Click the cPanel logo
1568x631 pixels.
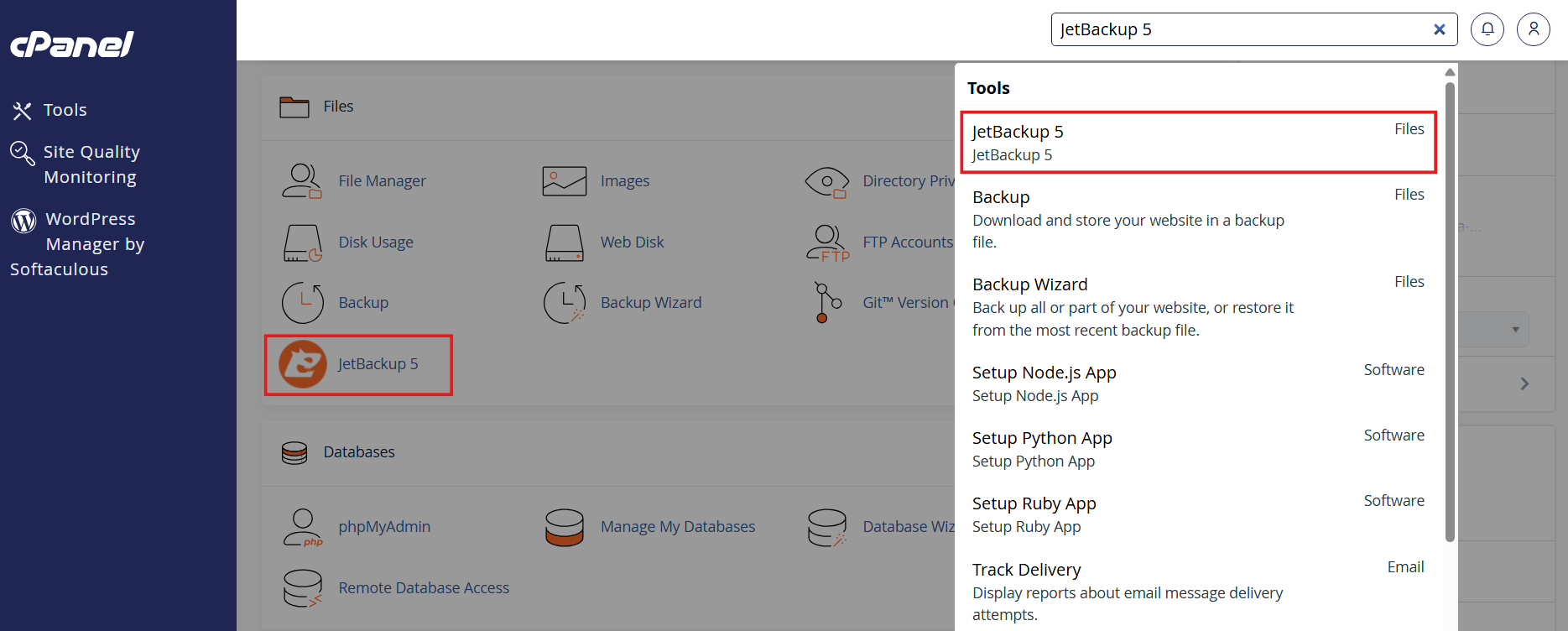72,44
